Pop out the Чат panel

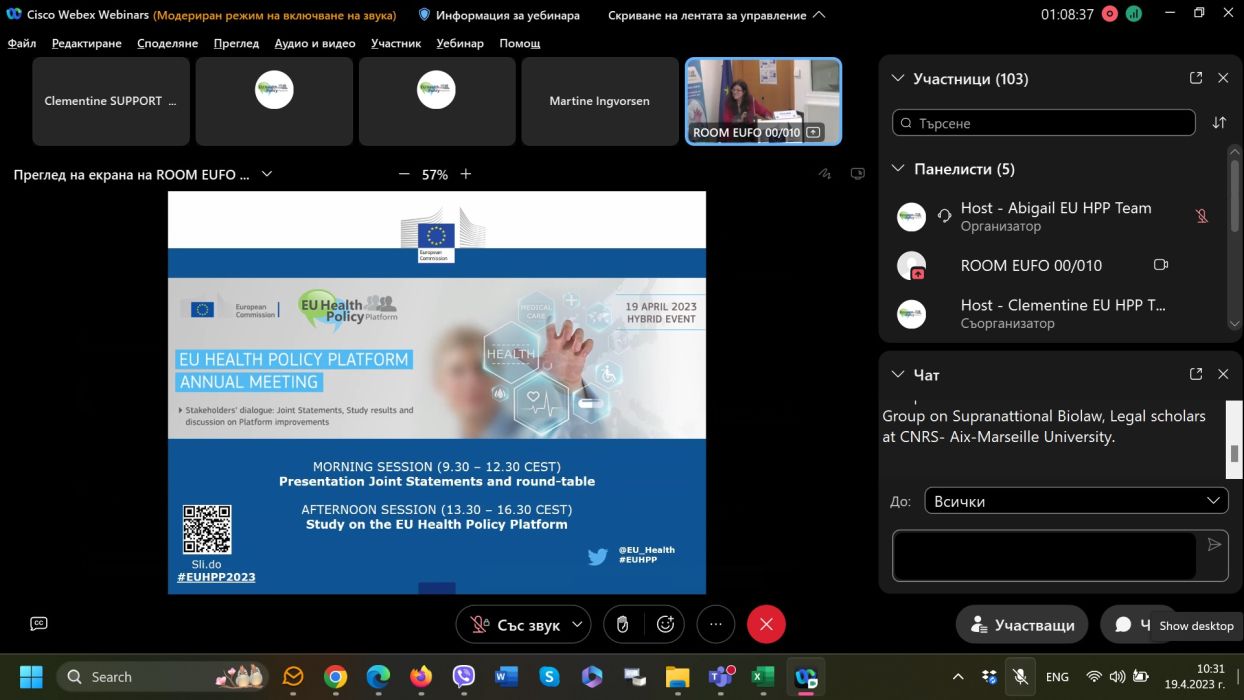coord(1196,374)
